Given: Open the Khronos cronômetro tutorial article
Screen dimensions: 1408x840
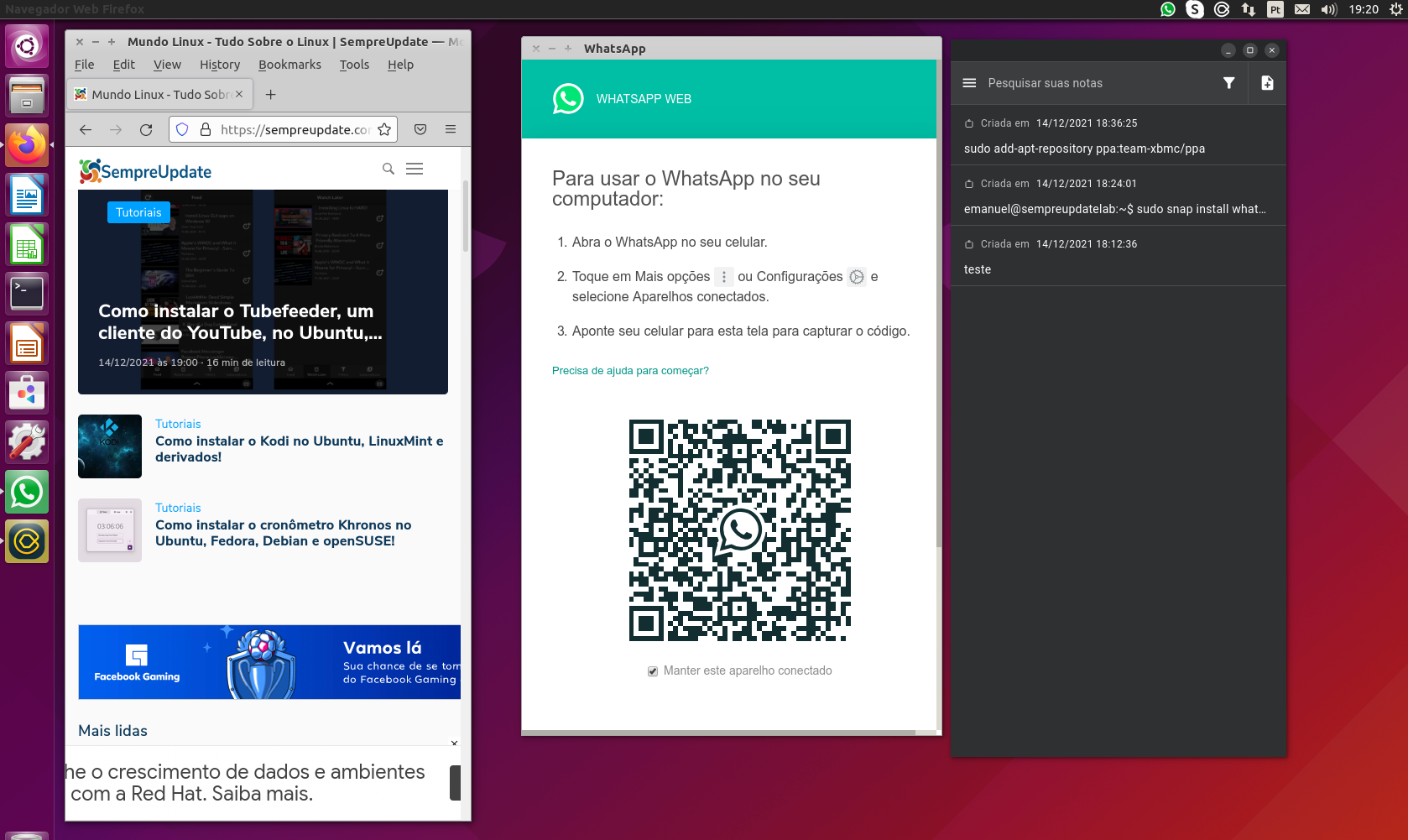Looking at the screenshot, I should point(284,533).
